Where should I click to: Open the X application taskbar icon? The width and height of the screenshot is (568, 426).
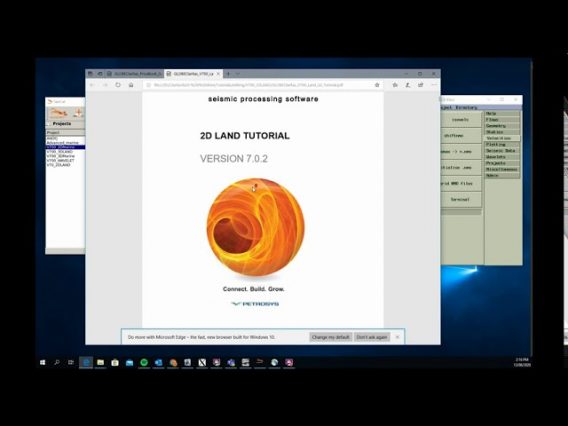pyautogui.click(x=202, y=362)
